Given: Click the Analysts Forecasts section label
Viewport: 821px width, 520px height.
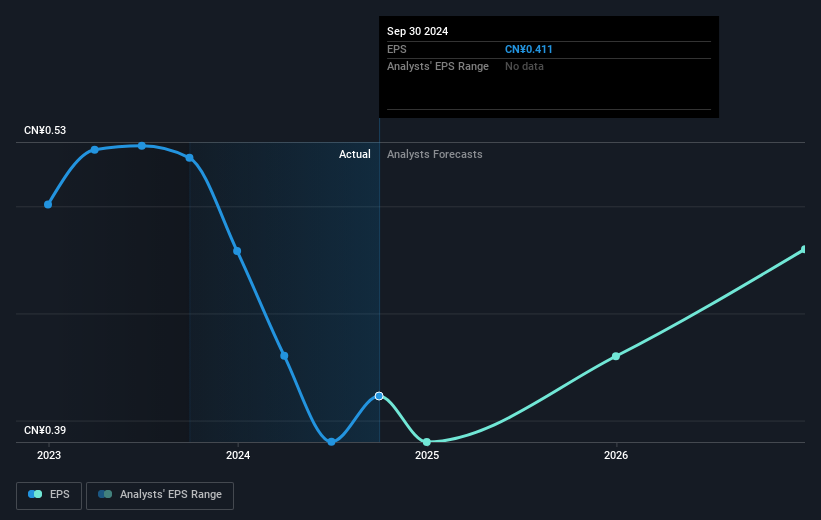Looking at the screenshot, I should click(x=435, y=154).
